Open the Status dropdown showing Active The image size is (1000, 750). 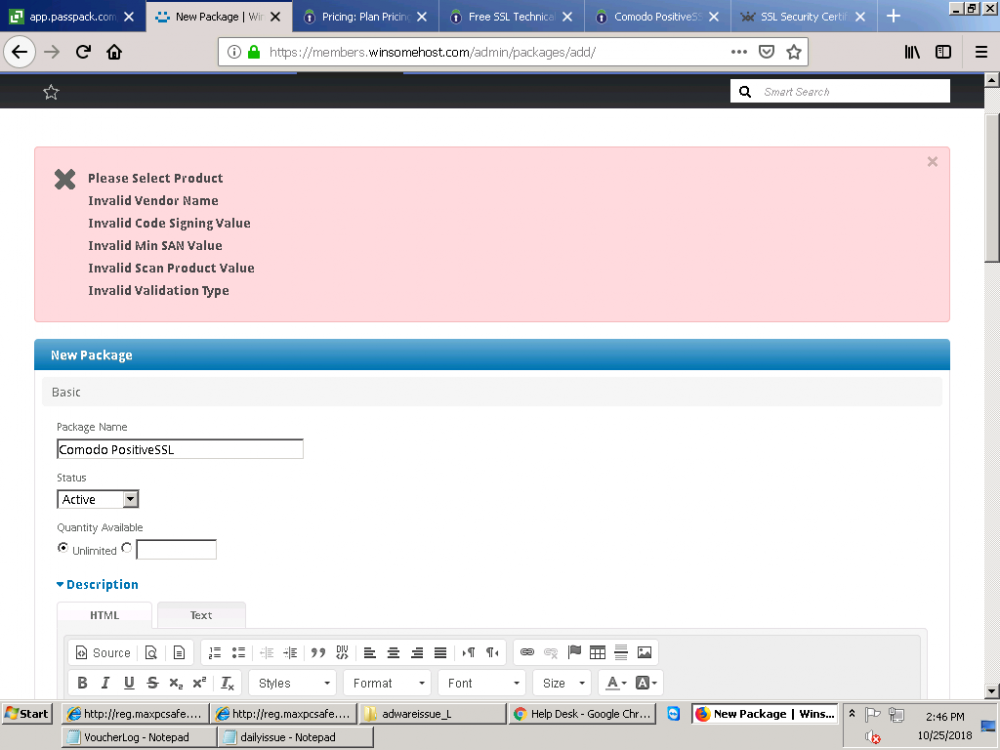98,499
